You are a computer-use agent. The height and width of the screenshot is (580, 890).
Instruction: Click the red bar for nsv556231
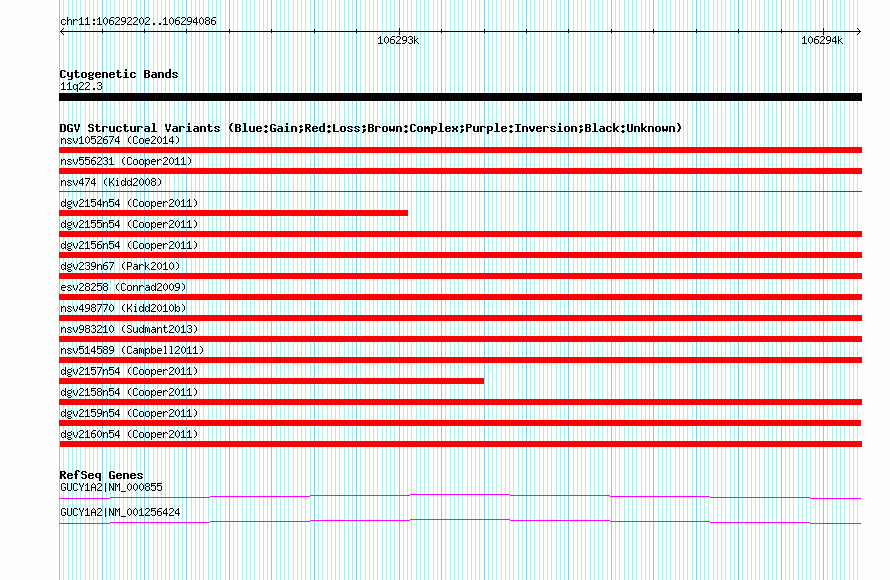[460, 171]
